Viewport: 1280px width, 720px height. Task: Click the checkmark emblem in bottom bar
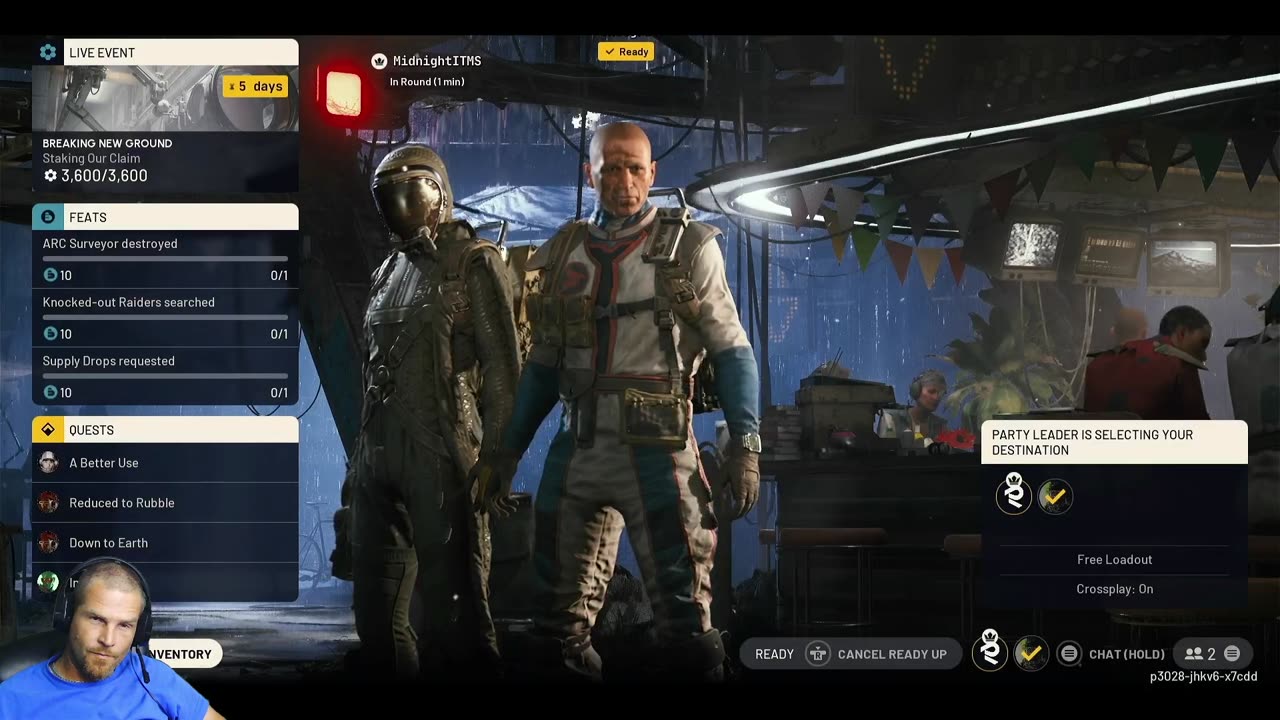[1031, 654]
